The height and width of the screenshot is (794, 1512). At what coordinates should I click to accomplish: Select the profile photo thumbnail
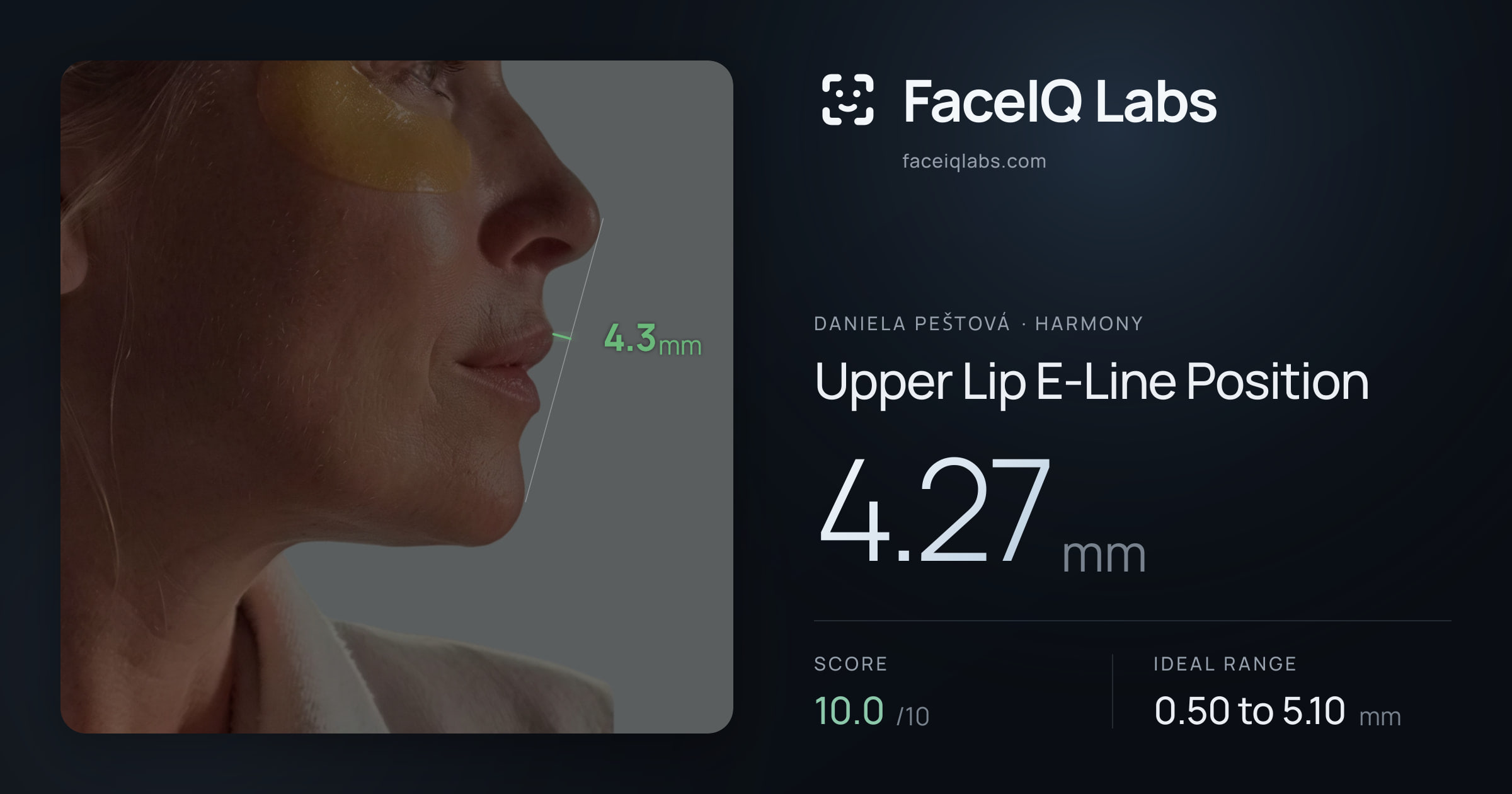[x=397, y=397]
